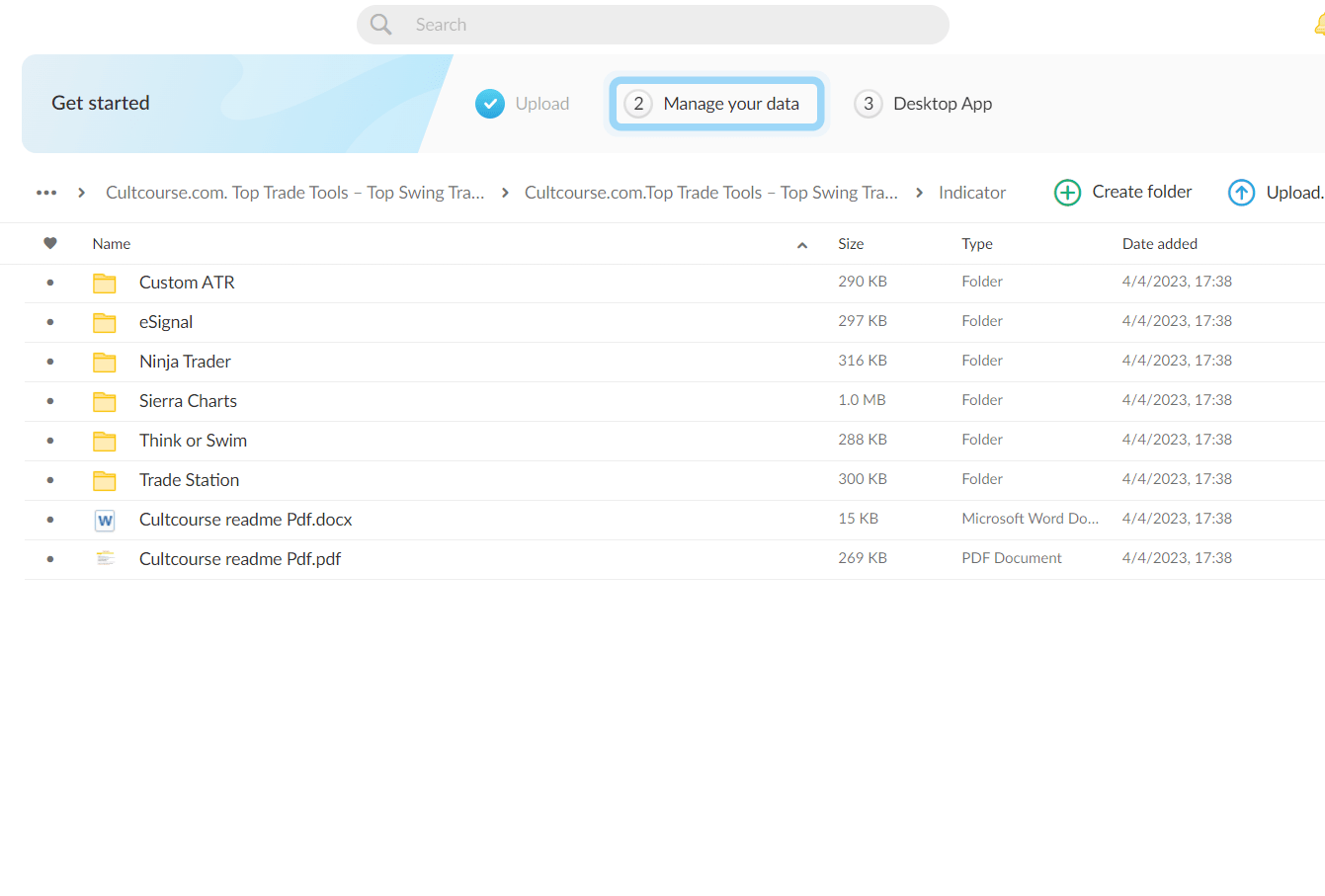Open the Ninja Trader folder name
This screenshot has height=896, width=1325.
point(185,362)
